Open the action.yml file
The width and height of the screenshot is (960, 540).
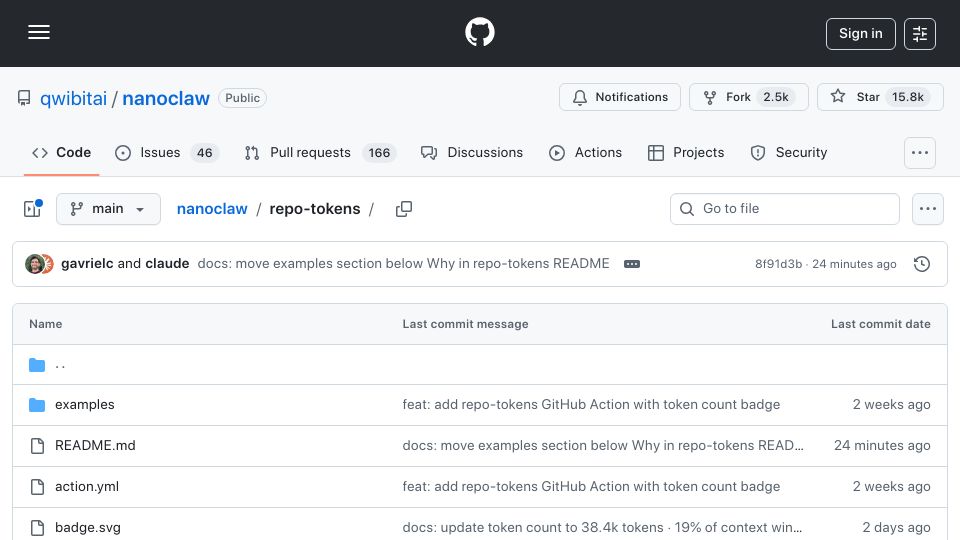87,487
